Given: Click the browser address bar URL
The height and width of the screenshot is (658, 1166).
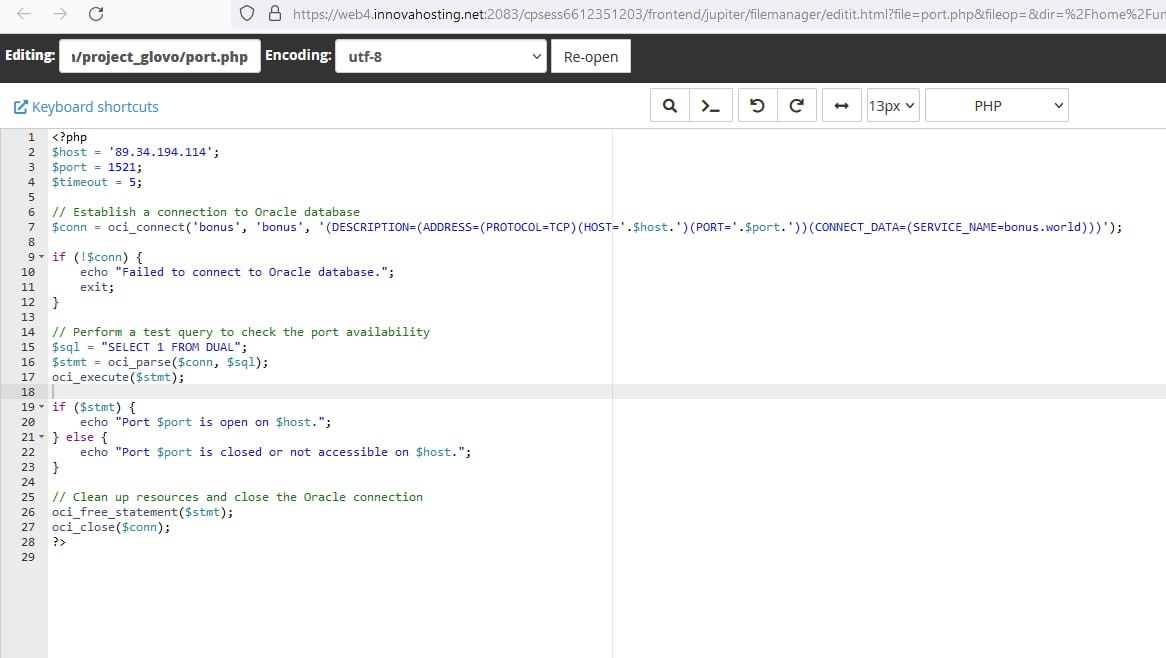Looking at the screenshot, I should pos(727,13).
